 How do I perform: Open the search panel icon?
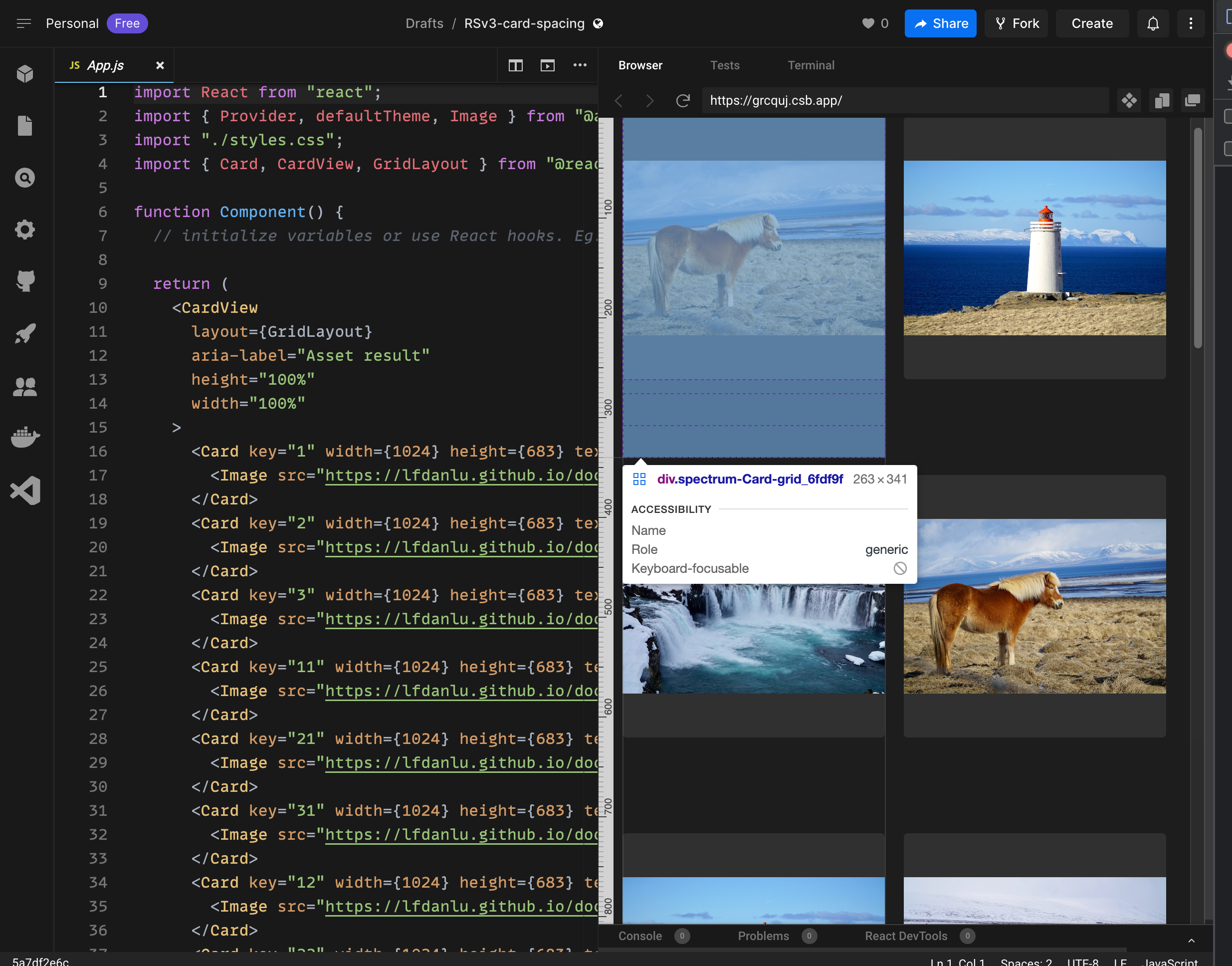[x=25, y=177]
